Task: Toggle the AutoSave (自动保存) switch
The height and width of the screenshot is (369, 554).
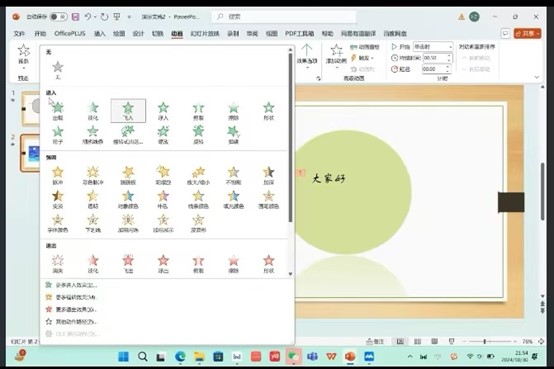Action: 58,17
